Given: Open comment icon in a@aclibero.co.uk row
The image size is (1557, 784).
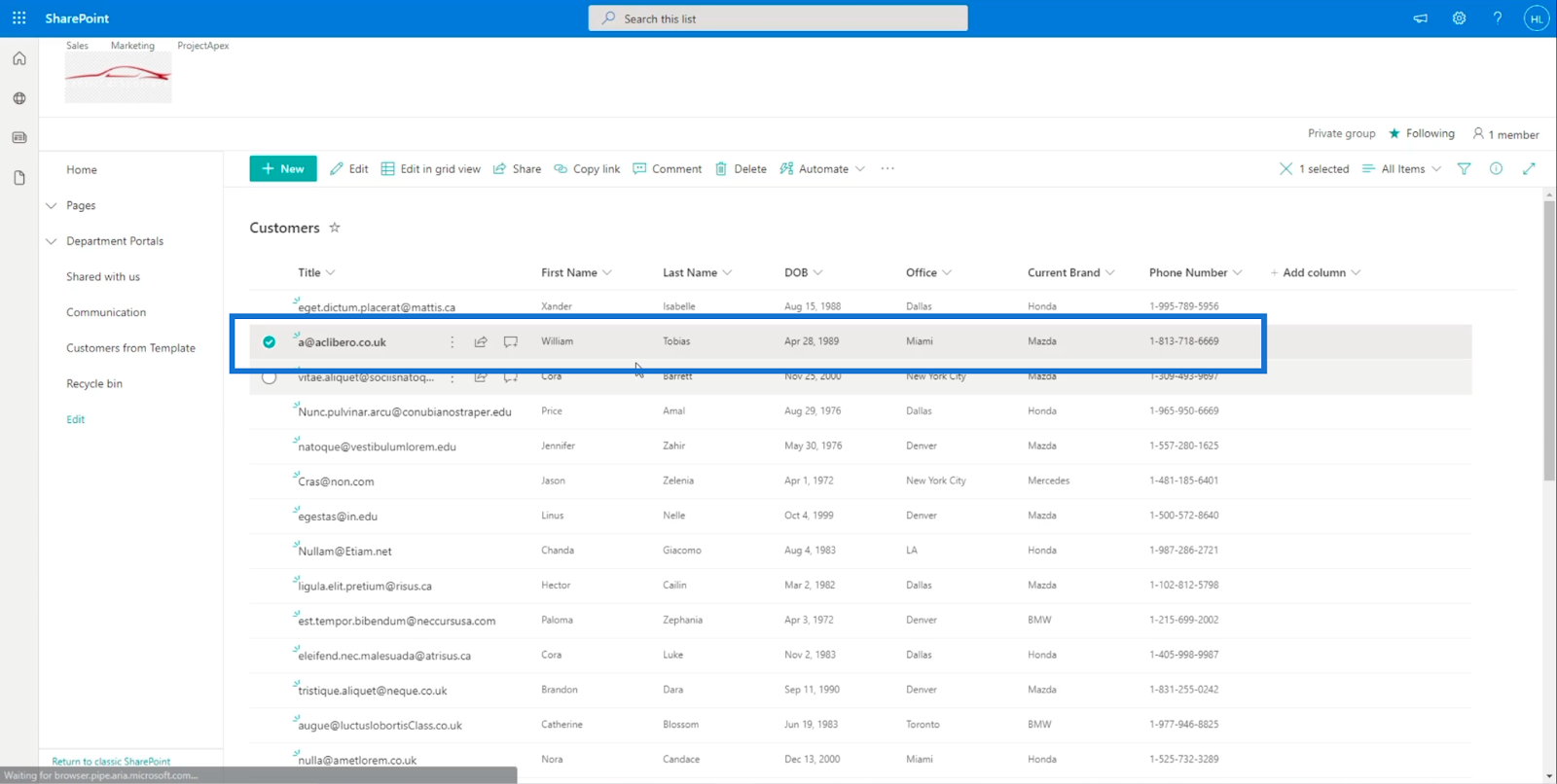Looking at the screenshot, I should pos(511,342).
